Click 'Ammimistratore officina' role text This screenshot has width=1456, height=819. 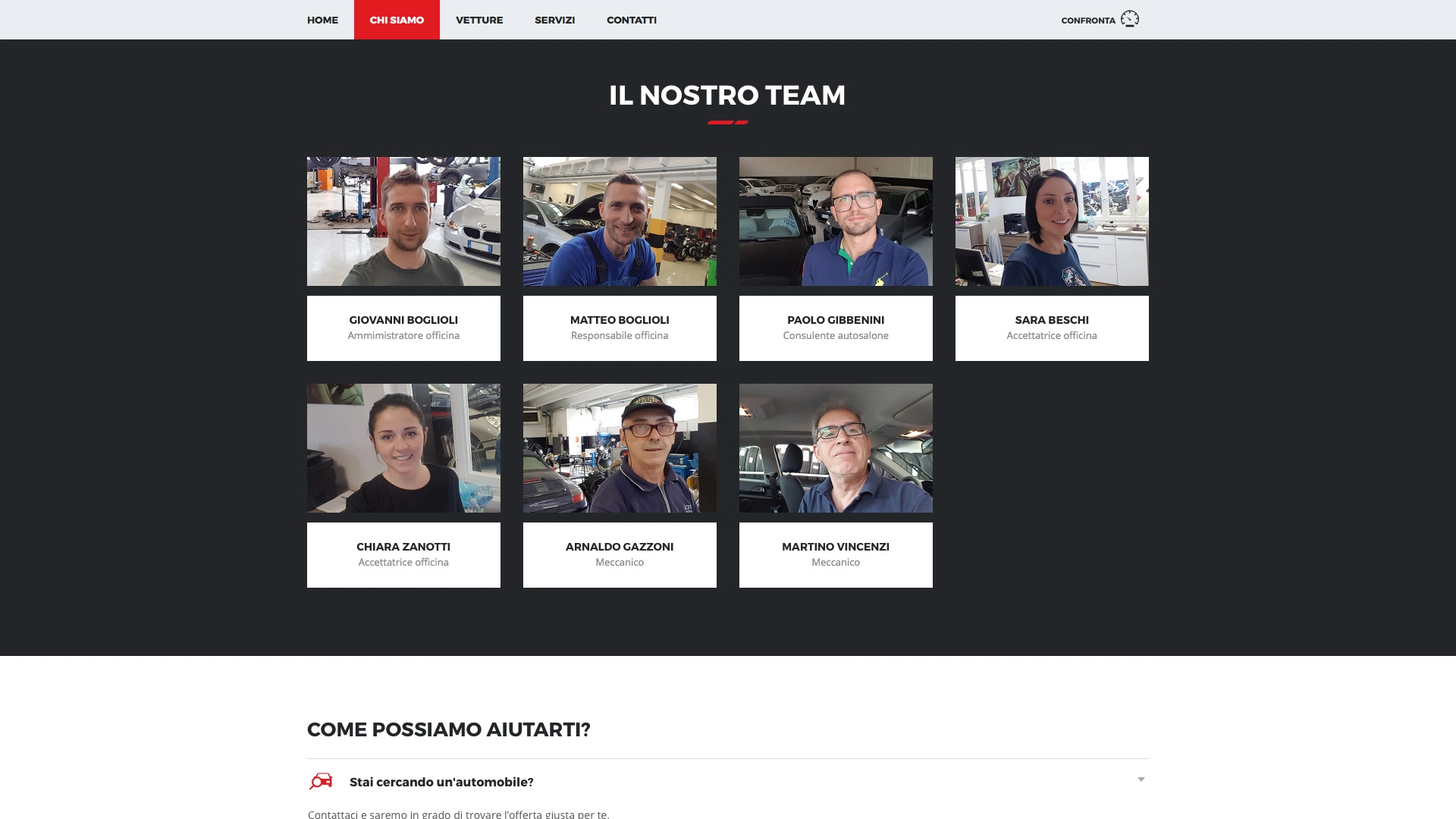[x=403, y=336]
